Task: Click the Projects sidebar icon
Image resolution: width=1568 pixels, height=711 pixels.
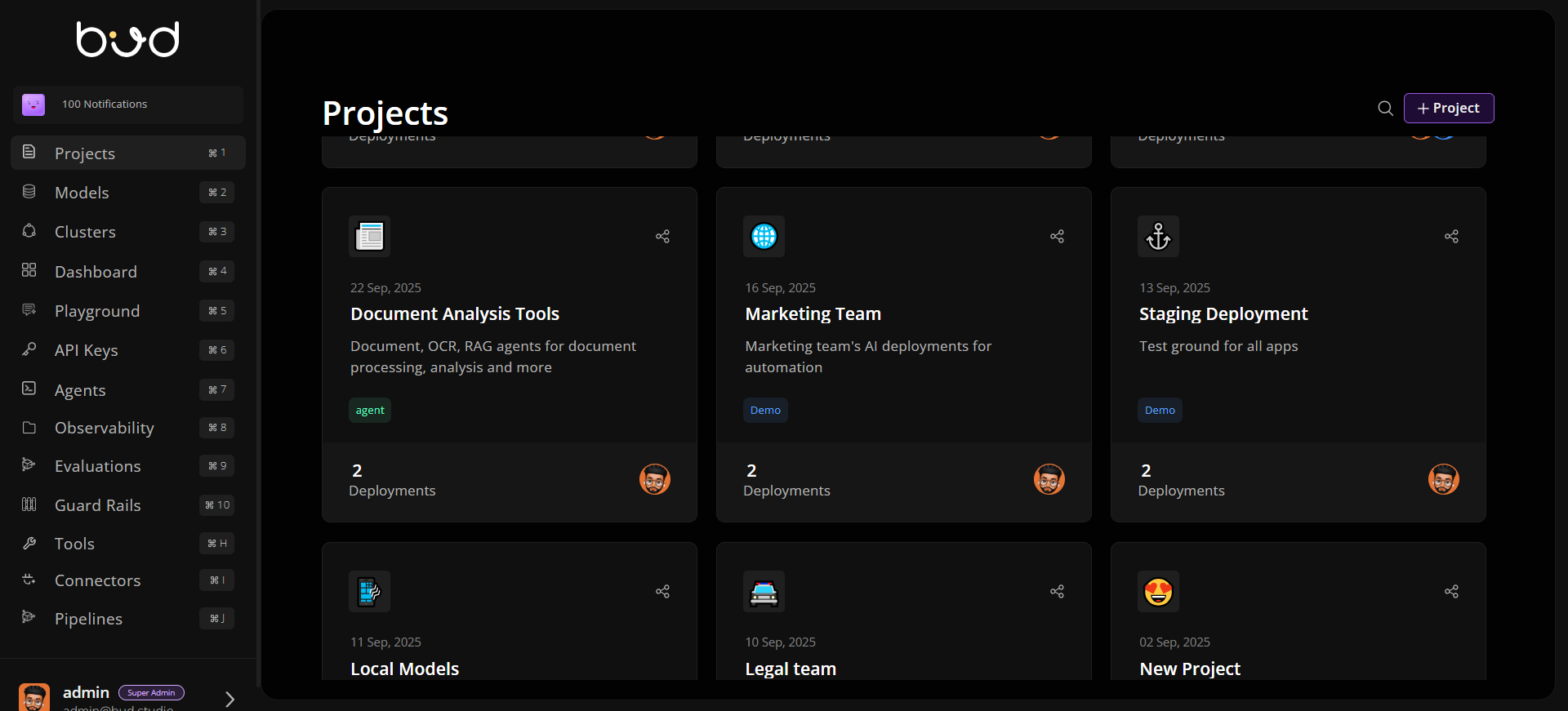Action: tap(29, 152)
